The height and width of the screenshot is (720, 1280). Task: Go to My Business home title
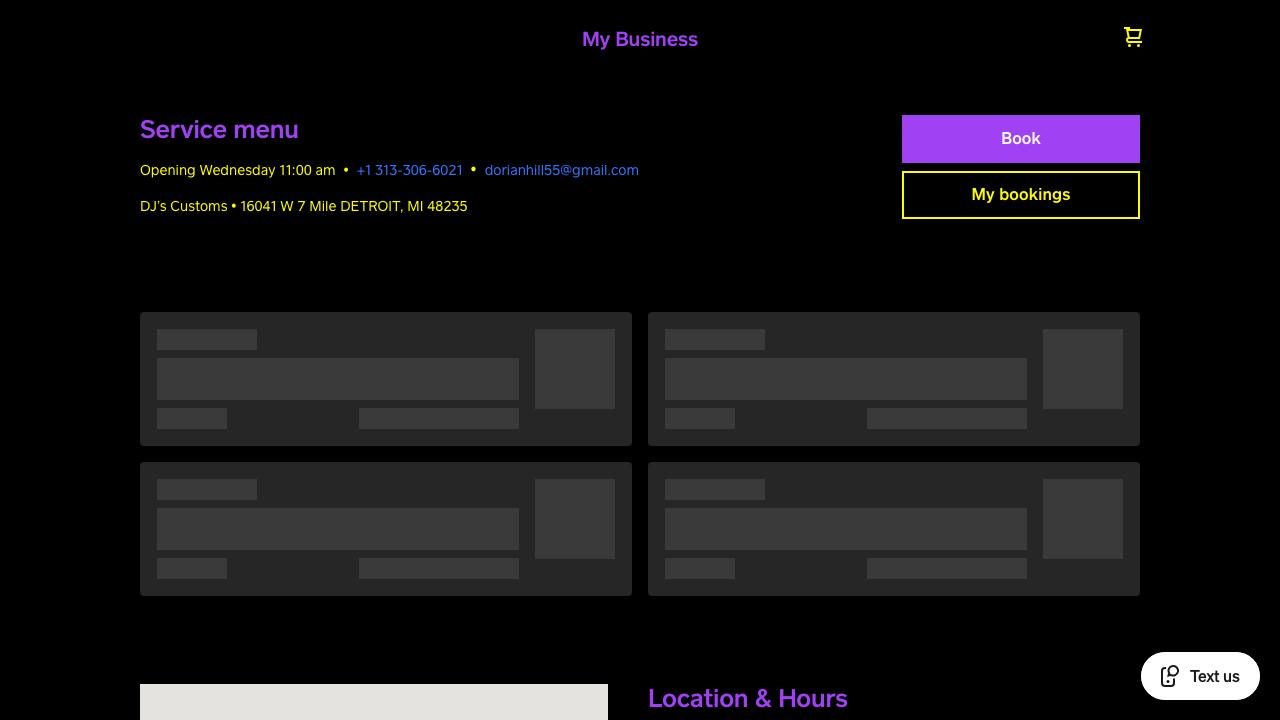click(x=640, y=40)
